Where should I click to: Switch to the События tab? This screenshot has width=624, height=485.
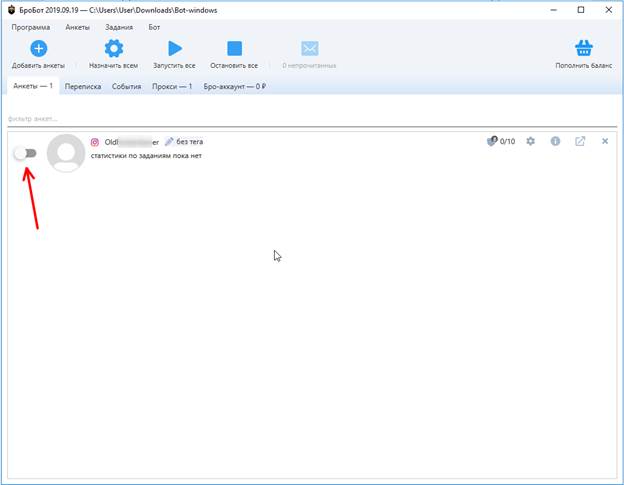[127, 86]
